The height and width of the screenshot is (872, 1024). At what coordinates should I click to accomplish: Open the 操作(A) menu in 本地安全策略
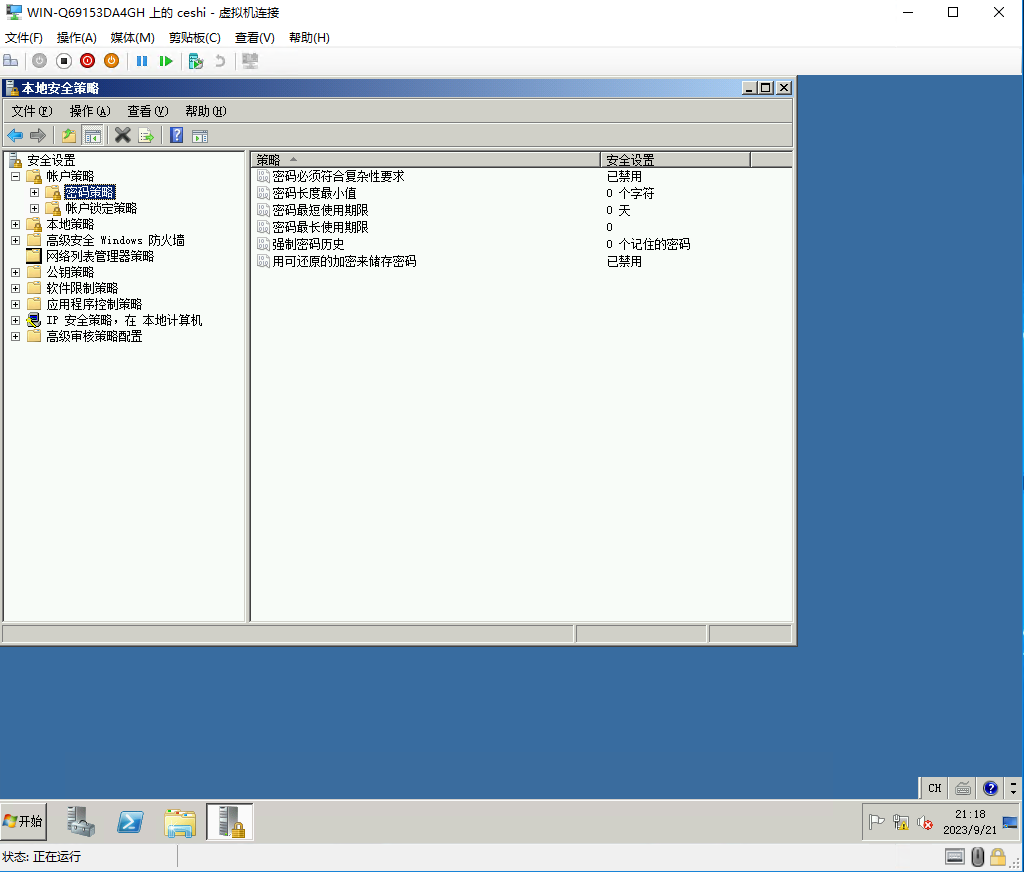pos(89,111)
